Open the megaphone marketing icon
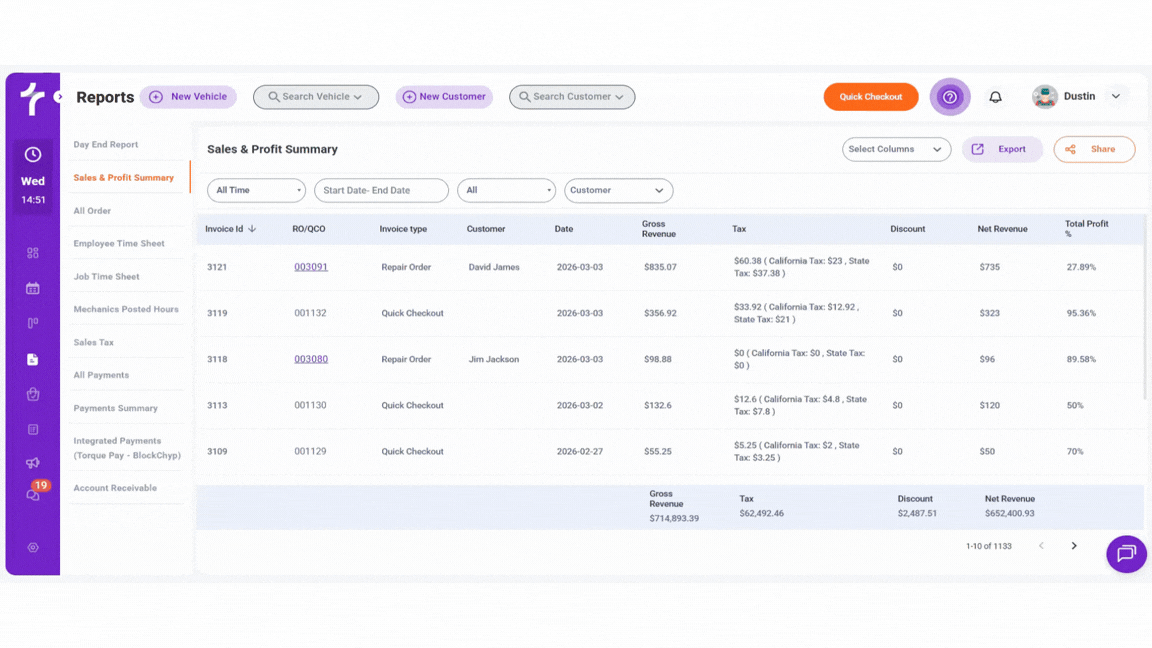Image resolution: width=1152 pixels, height=648 pixels. point(33,463)
